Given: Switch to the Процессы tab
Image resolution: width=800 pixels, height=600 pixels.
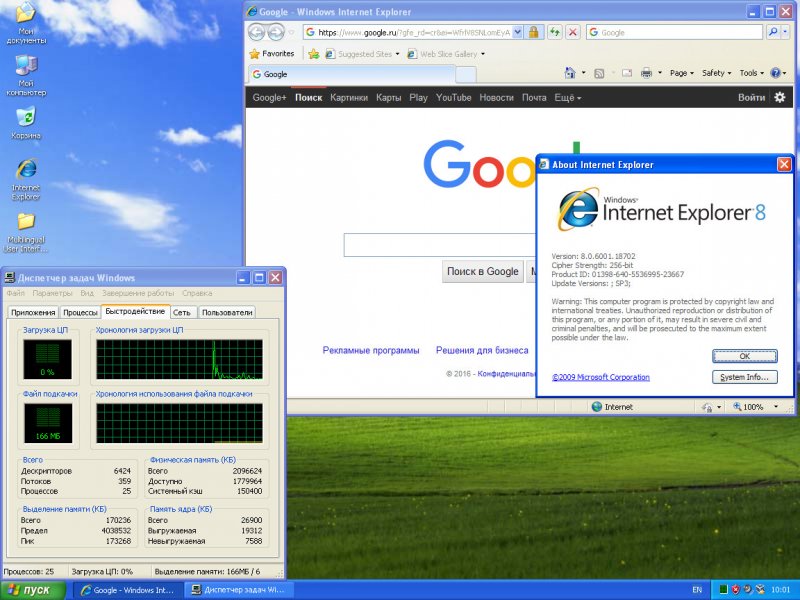Looking at the screenshot, I should pos(80,312).
